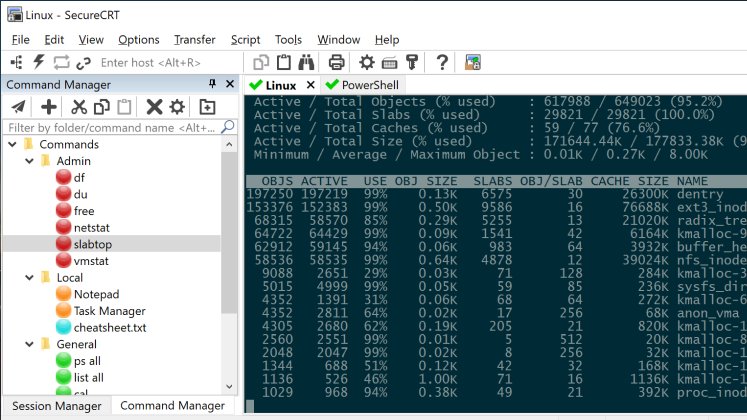Open the Script menu

coord(245,40)
